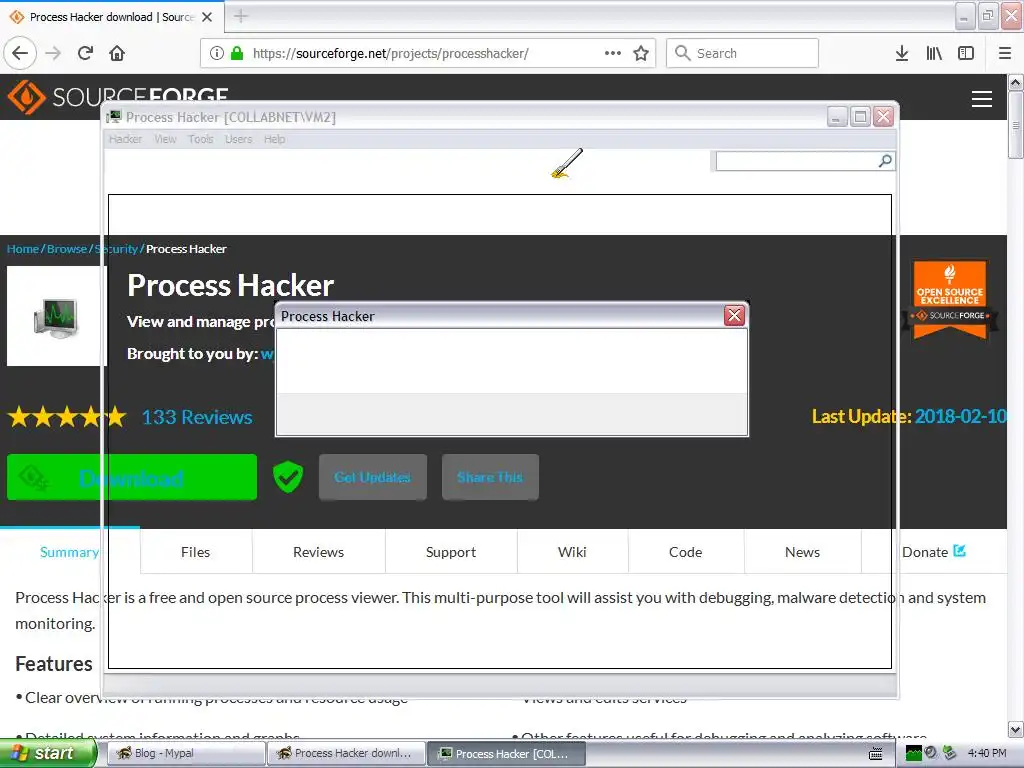Viewport: 1024px width, 768px height.
Task: Open the Tools menu in Process Hacker
Action: point(200,139)
